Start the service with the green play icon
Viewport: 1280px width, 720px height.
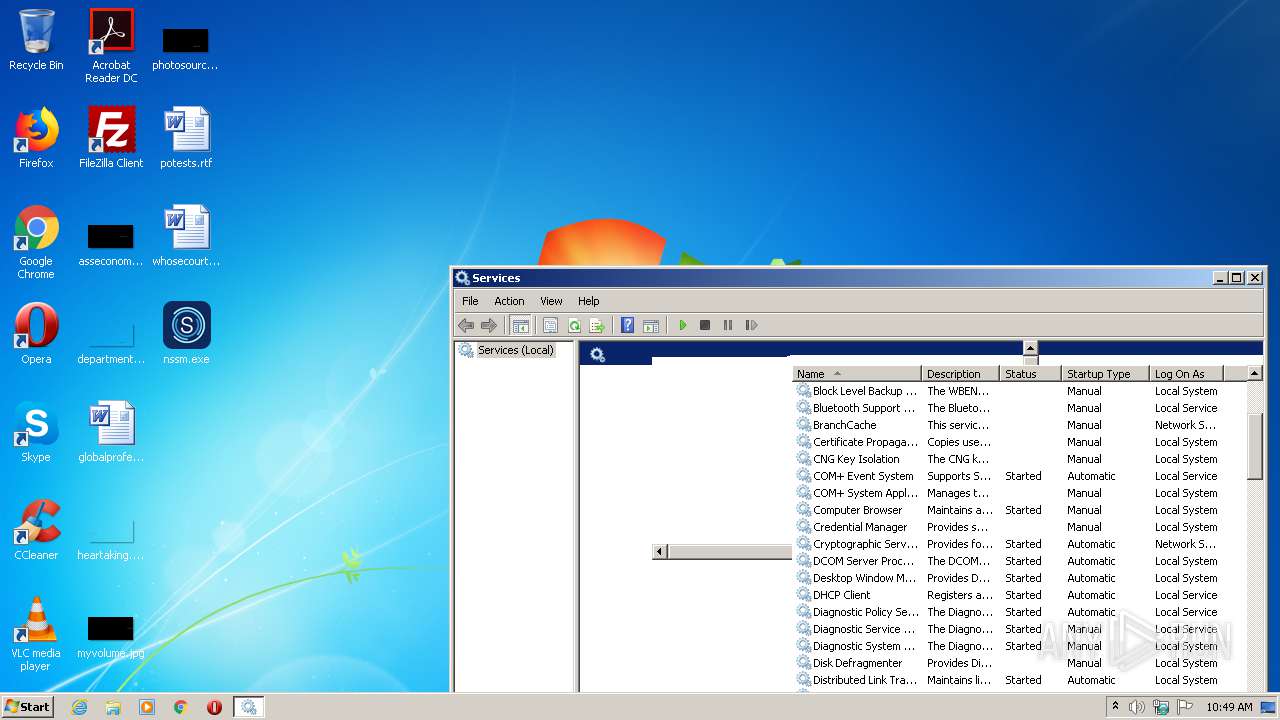click(x=683, y=325)
